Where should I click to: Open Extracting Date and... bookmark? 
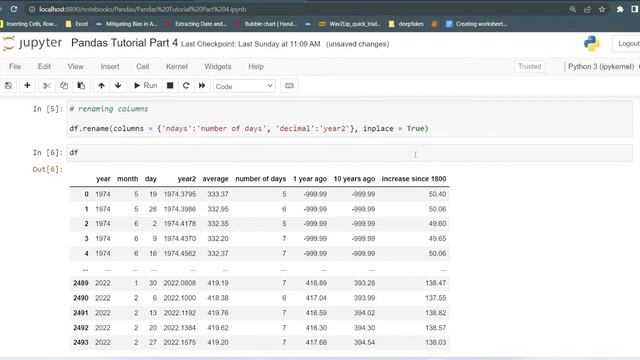point(196,24)
